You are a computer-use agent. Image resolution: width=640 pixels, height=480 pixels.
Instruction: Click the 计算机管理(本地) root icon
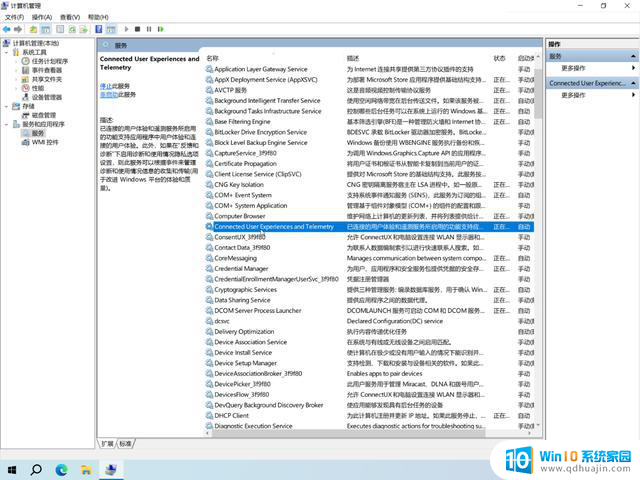[x=6, y=43]
